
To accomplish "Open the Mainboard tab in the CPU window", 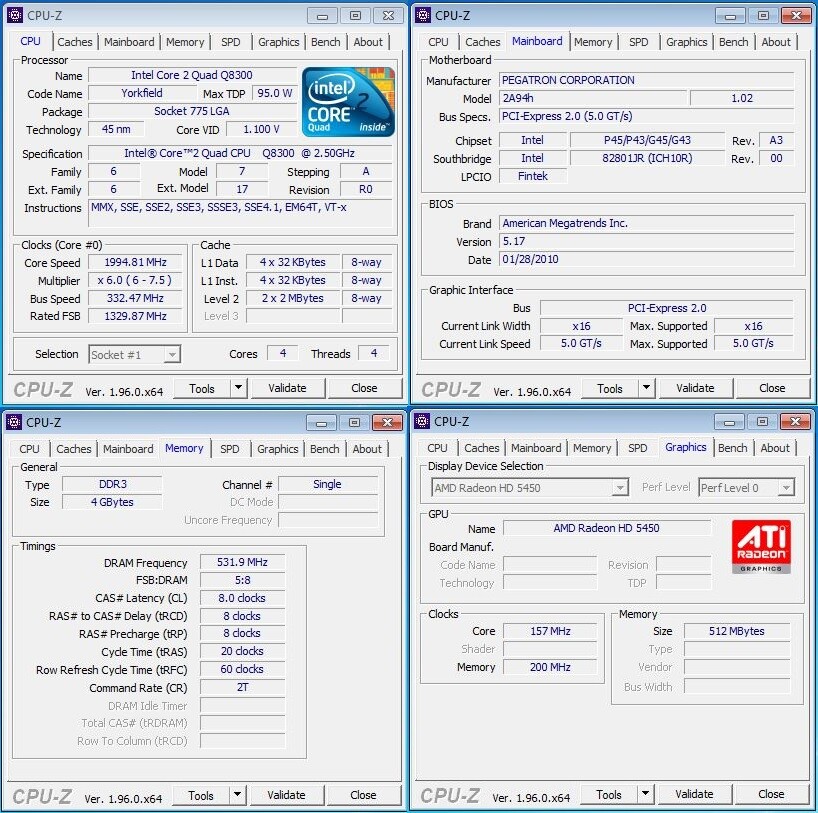I will click(129, 42).
